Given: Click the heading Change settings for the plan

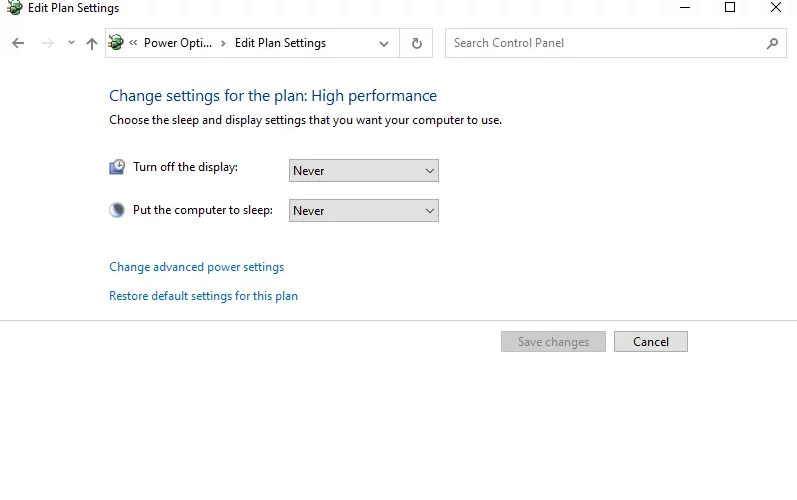Looking at the screenshot, I should coord(273,96).
